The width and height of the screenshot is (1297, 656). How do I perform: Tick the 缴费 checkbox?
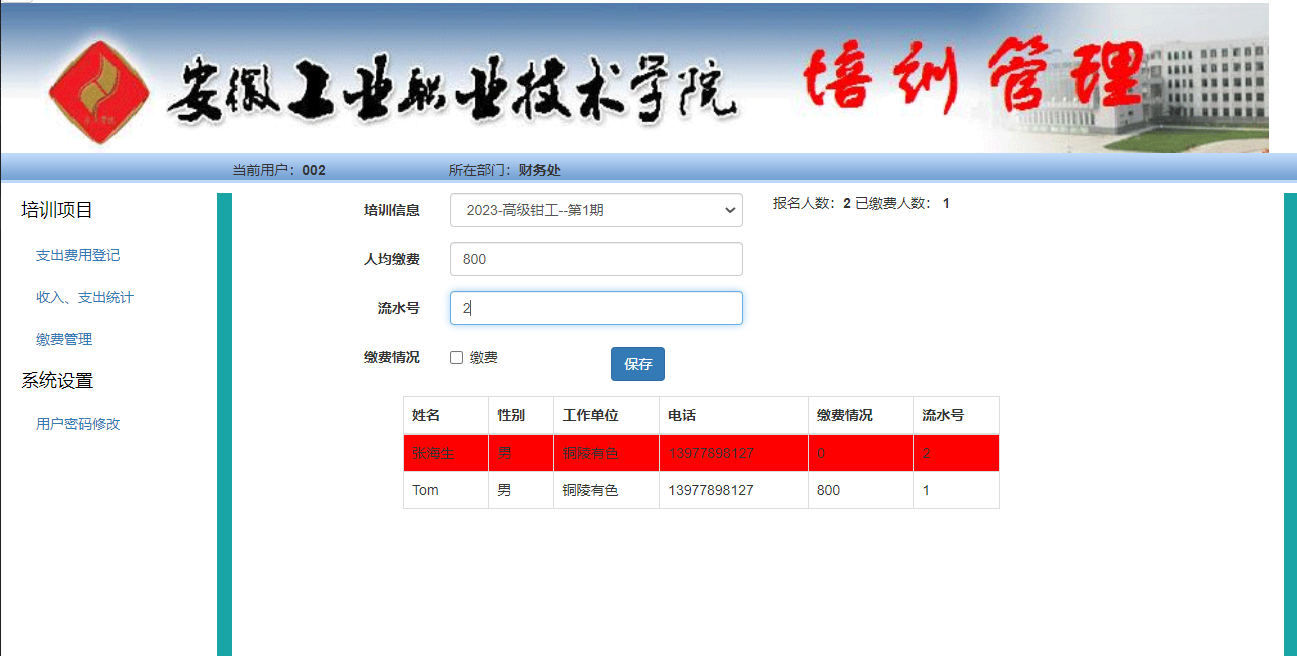457,358
